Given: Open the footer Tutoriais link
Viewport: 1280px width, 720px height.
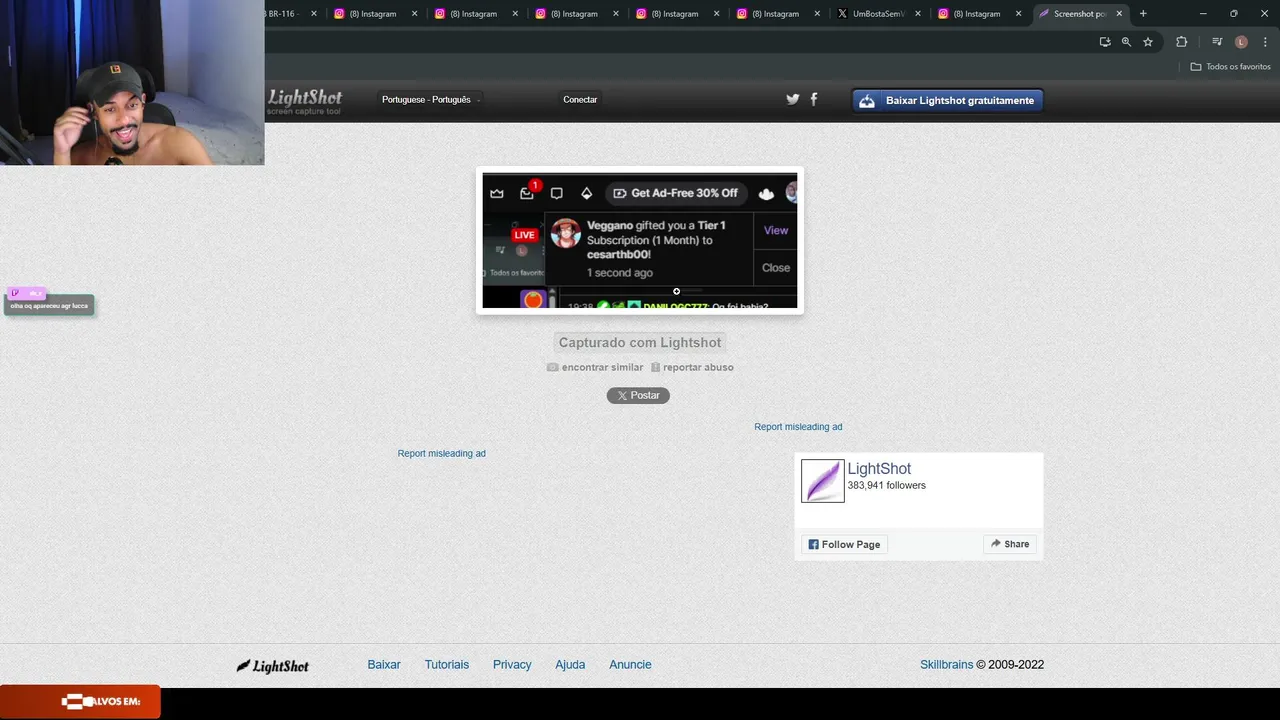Looking at the screenshot, I should click(446, 664).
